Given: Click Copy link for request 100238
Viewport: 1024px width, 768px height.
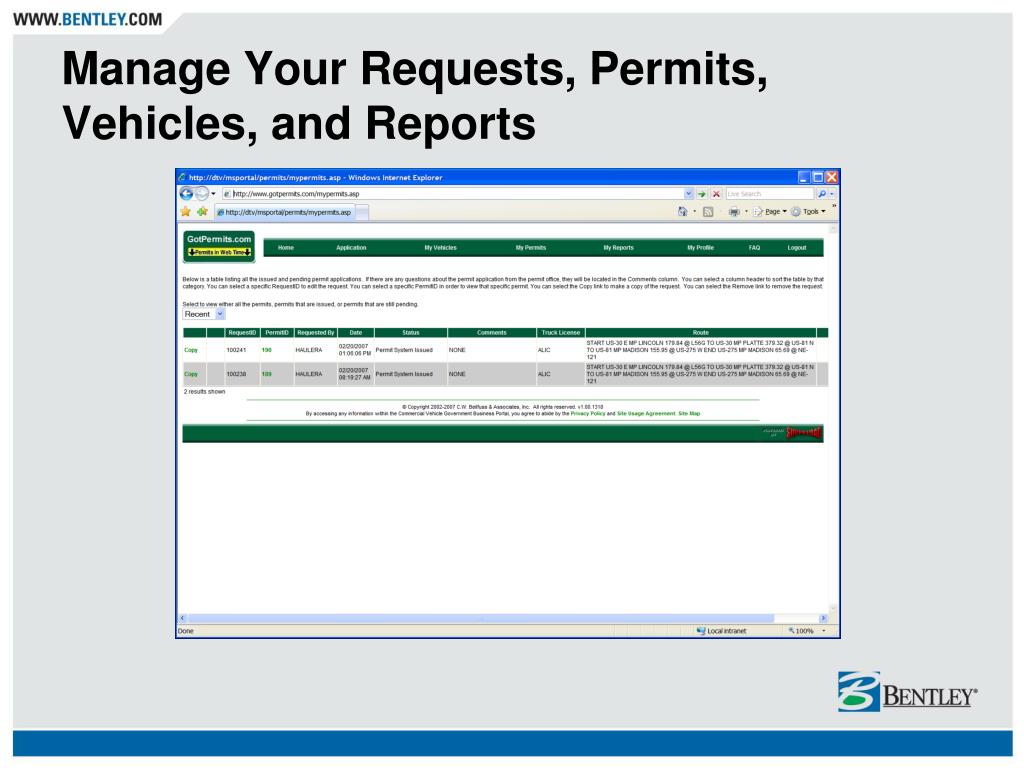Looking at the screenshot, I should [191, 374].
